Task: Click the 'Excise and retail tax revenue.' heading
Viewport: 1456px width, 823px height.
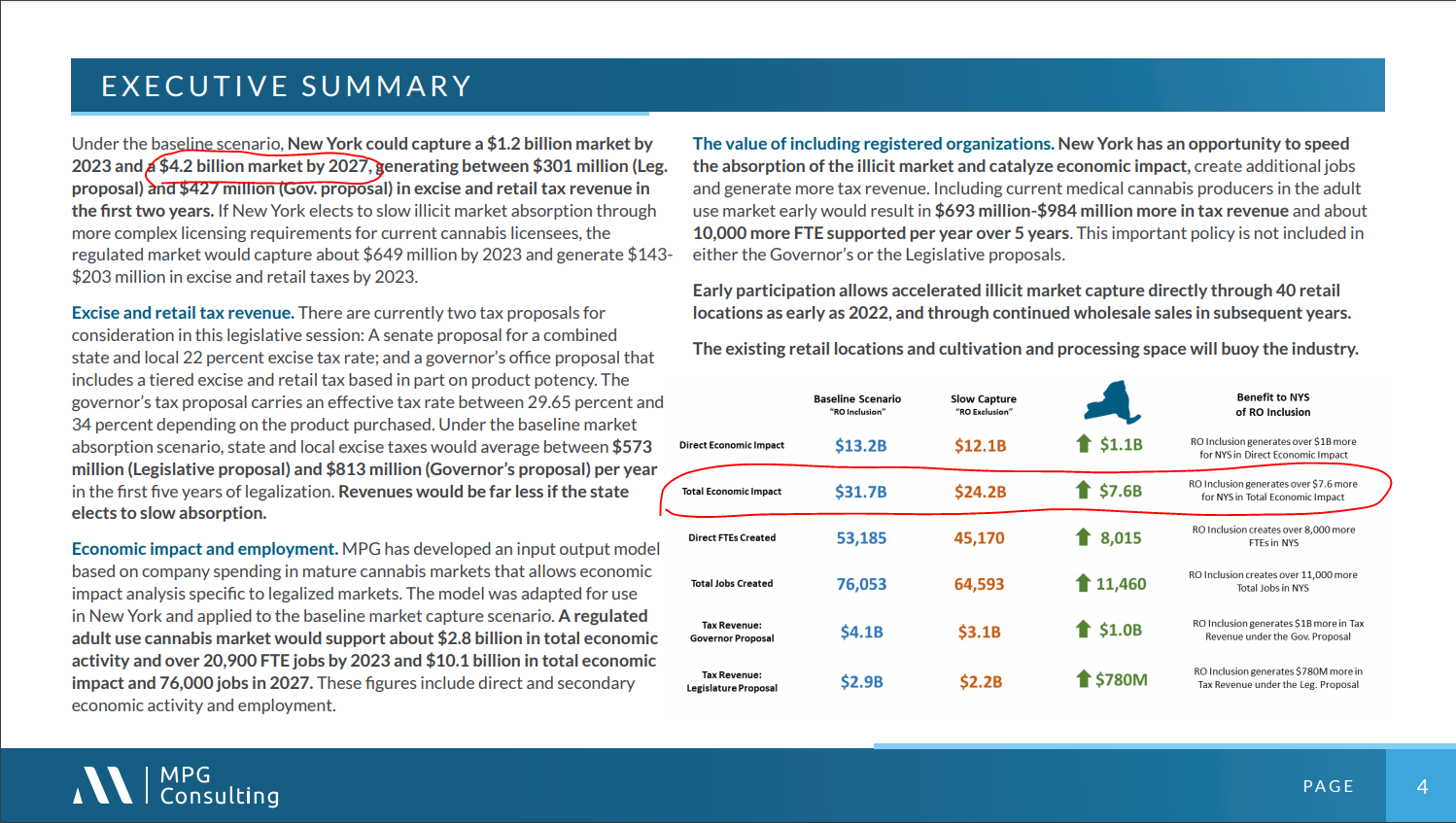Action: (183, 313)
